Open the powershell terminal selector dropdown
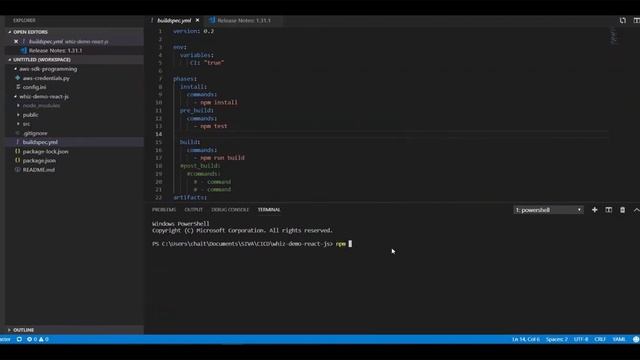Viewport: 640px width, 360px height. point(548,210)
